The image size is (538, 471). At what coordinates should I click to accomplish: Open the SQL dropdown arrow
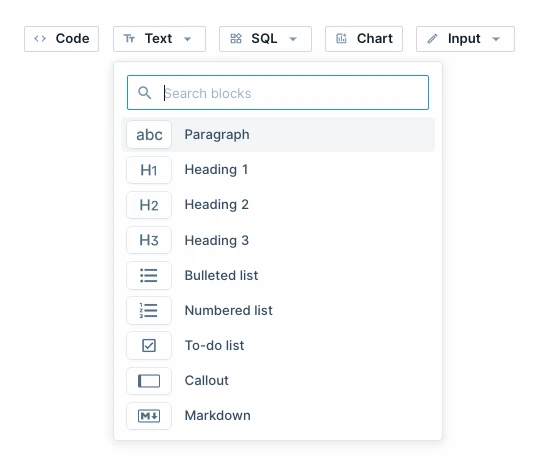pos(293,39)
